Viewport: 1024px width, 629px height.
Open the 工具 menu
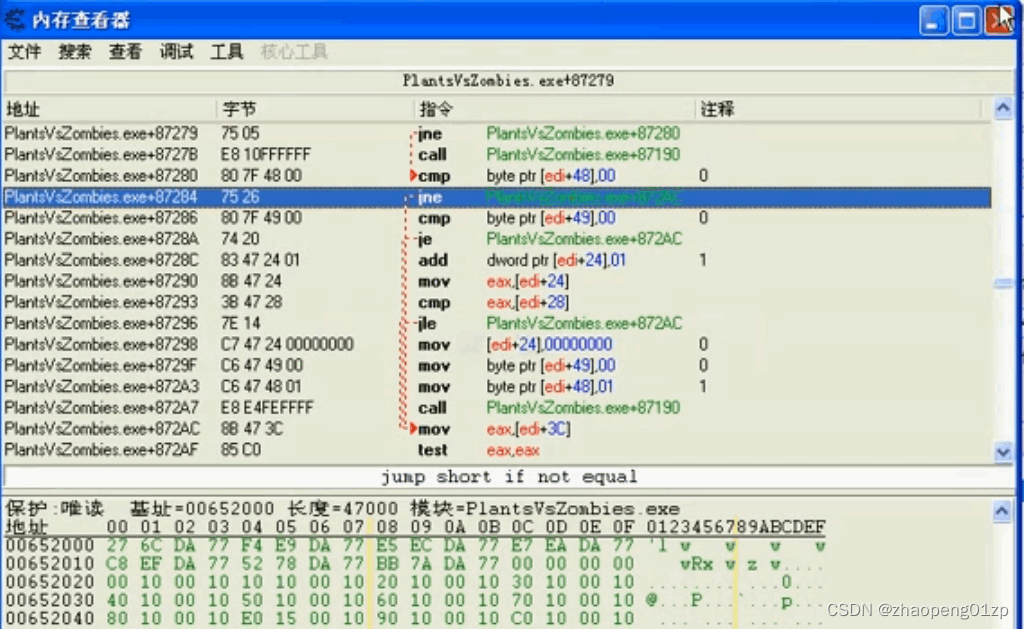227,52
